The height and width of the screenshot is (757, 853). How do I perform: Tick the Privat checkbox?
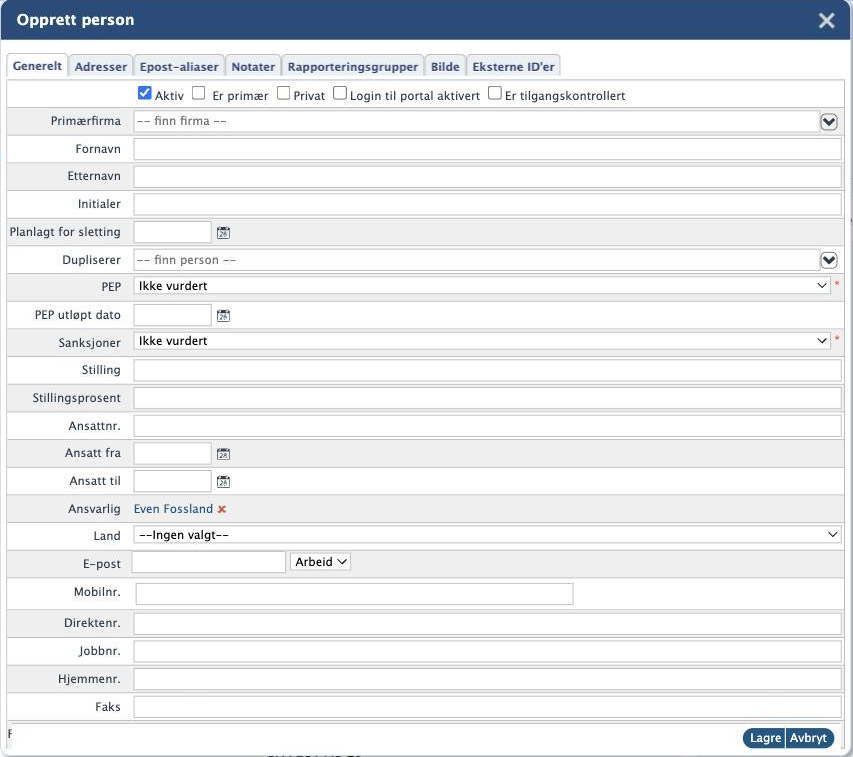pos(283,93)
